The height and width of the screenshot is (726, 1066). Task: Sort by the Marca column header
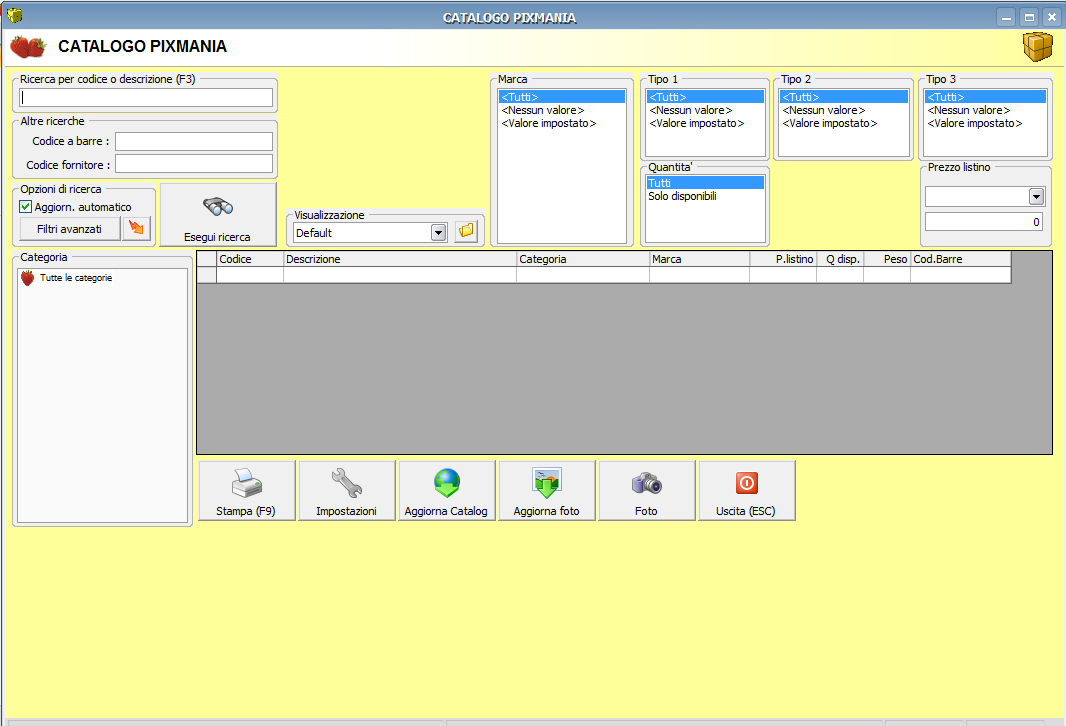tap(699, 259)
